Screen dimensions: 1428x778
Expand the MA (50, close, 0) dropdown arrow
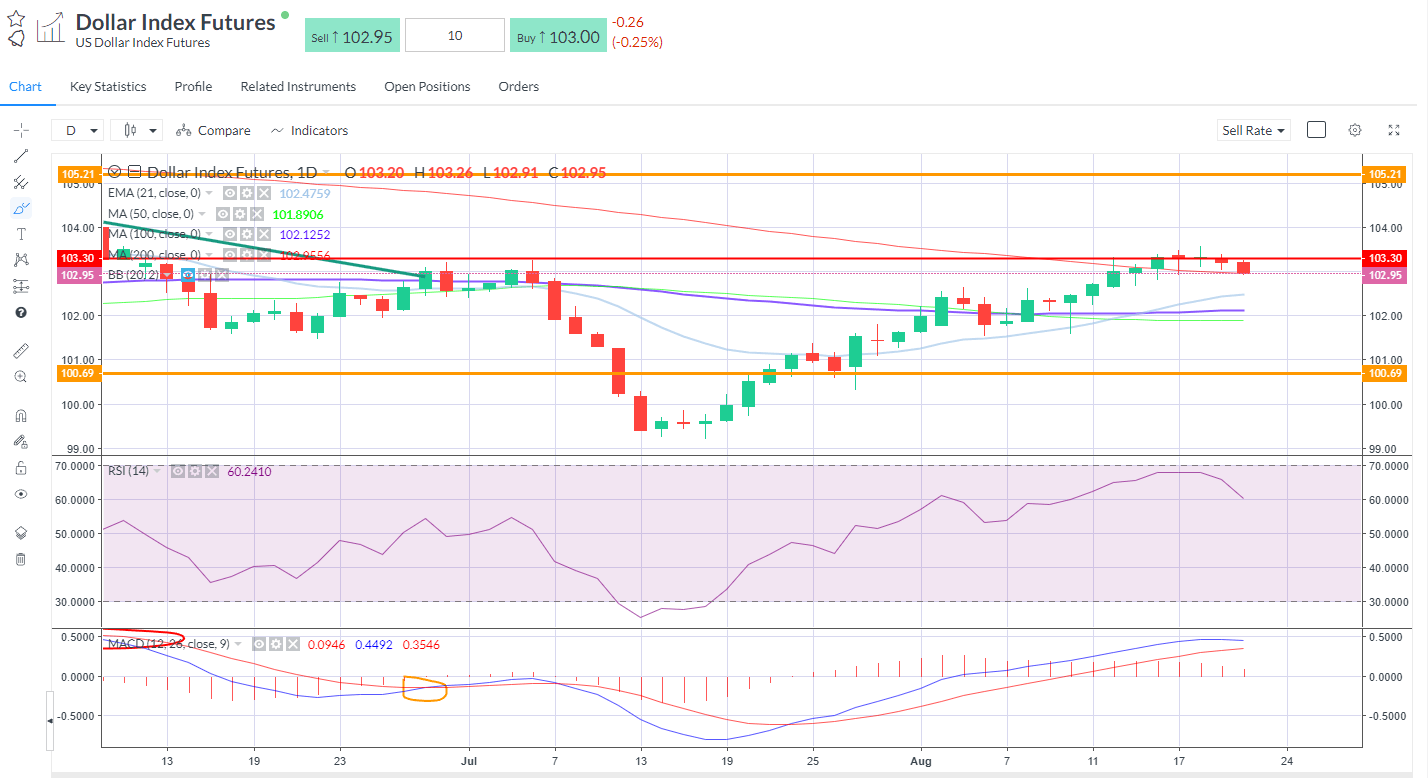(203, 214)
